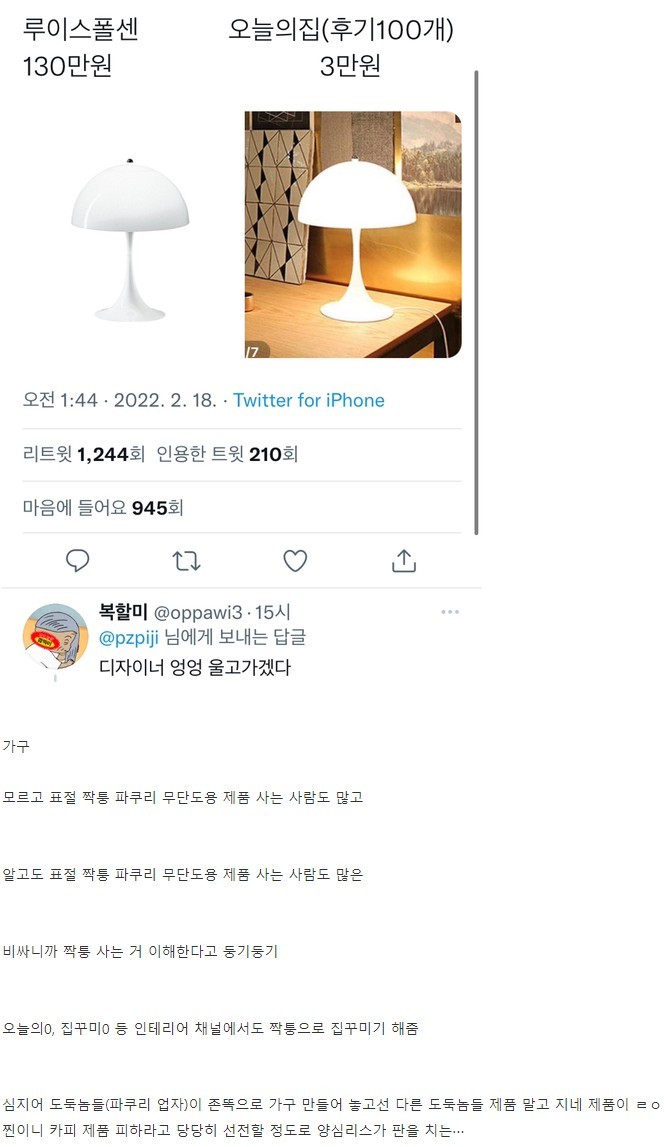The image size is (664, 1147).
Task: Open the 오늘의집 lit lamp photo
Action: [x=353, y=234]
